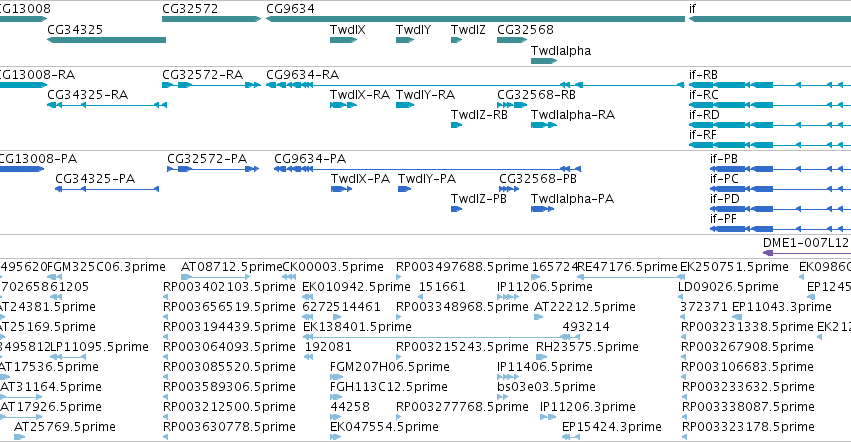The height and width of the screenshot is (442, 851).
Task: Select EST FGH113C12.5prime
Action: click(389, 387)
